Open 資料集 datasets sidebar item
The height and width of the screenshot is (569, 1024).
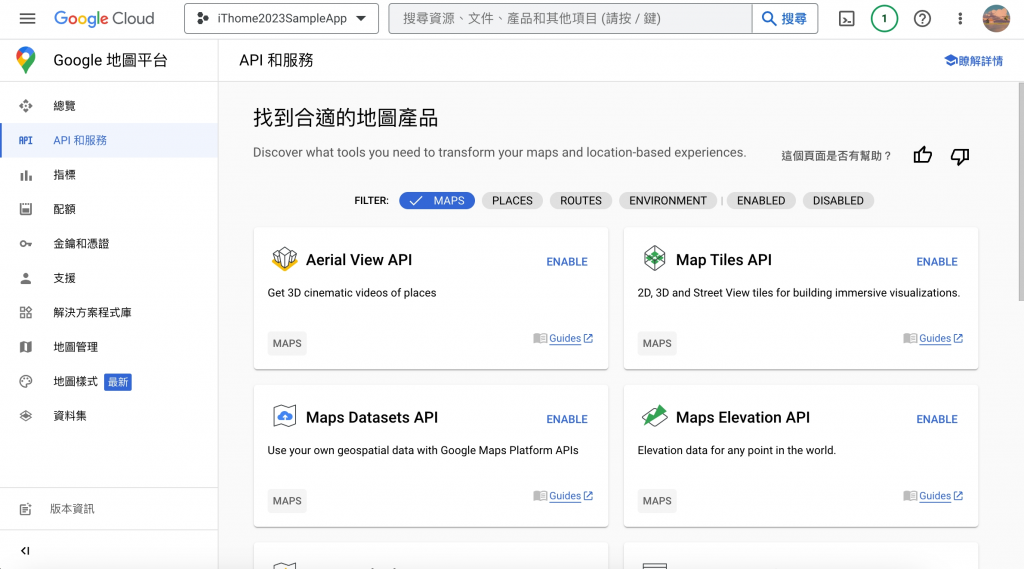pyautogui.click(x=109, y=415)
